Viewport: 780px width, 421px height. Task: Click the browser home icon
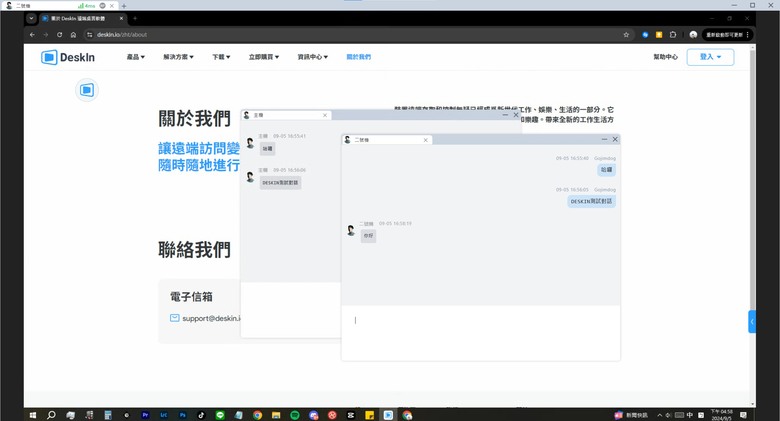pos(73,35)
